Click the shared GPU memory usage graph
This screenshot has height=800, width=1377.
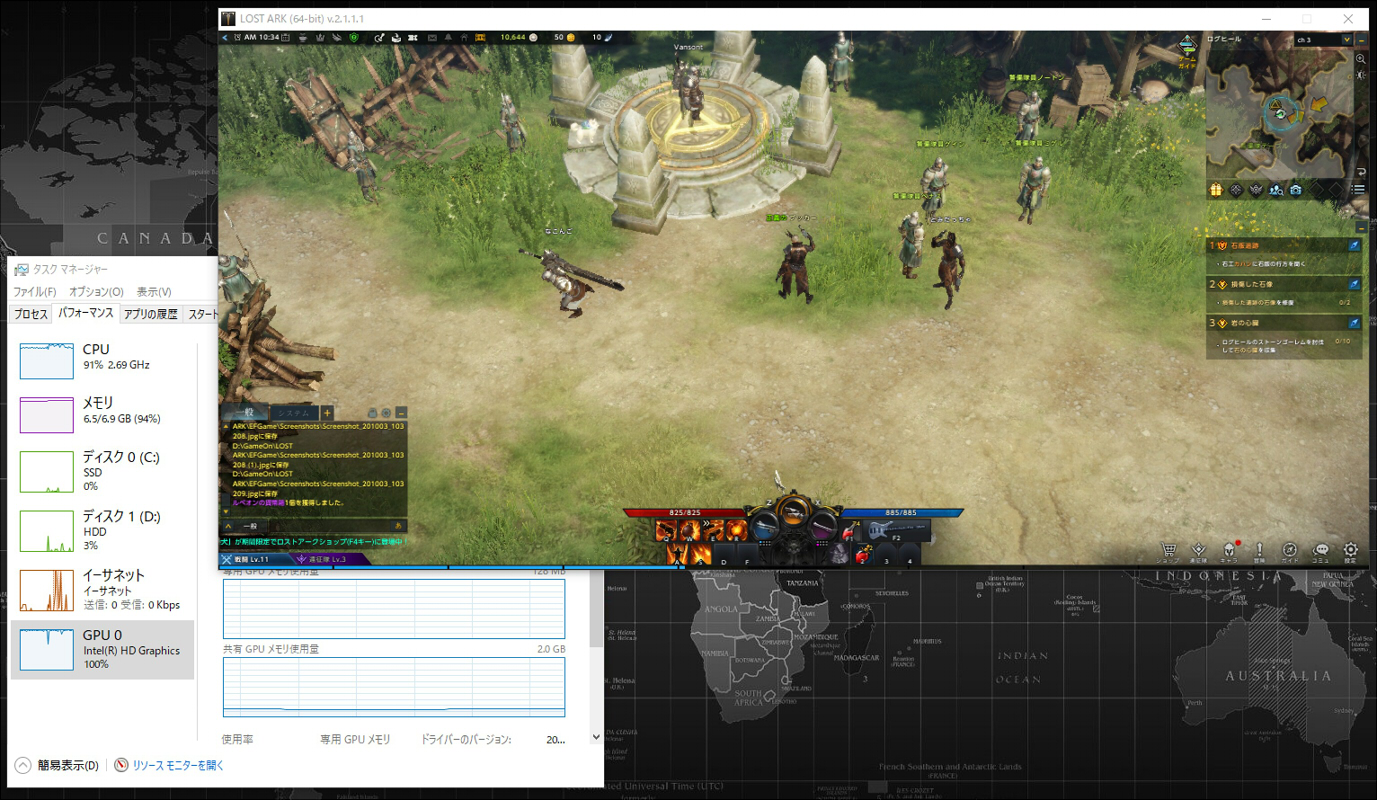point(394,687)
